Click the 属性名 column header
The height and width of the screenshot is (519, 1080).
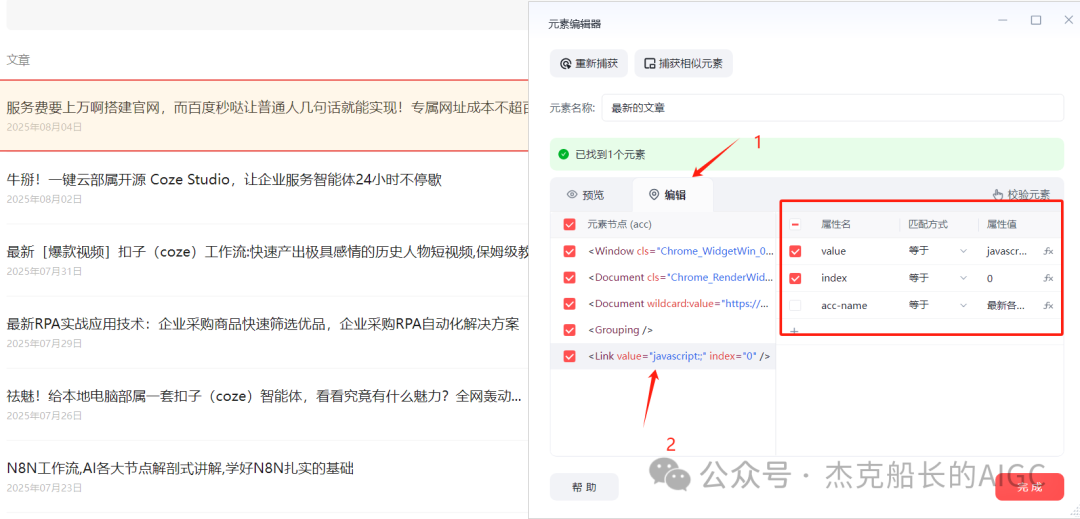click(x=835, y=224)
